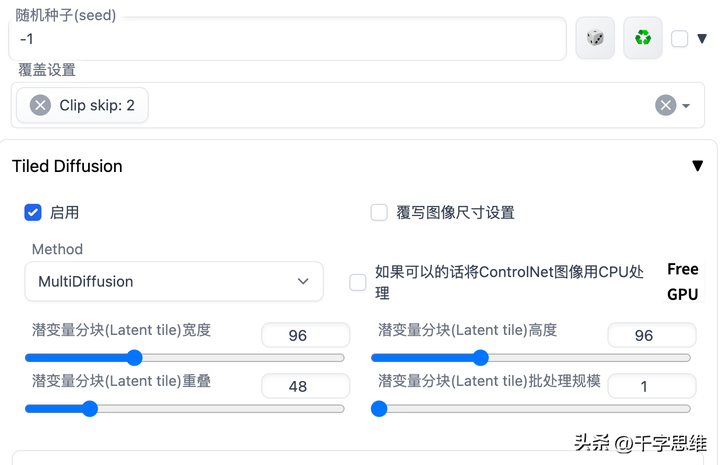Clear all override settings with X icon
The image size is (720, 465).
tap(665, 106)
